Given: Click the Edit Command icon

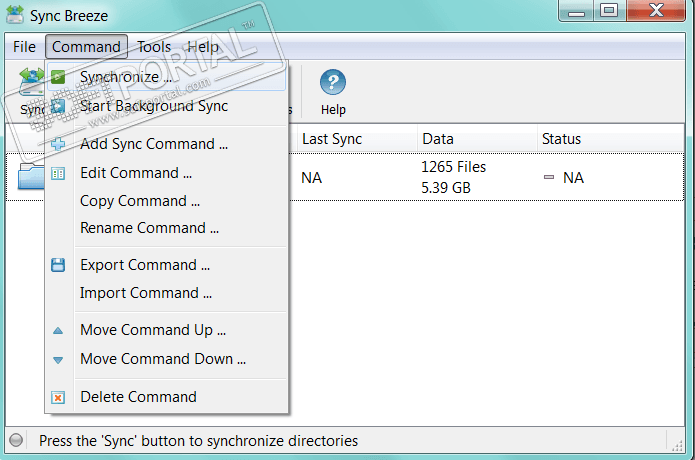Looking at the screenshot, I should click(x=59, y=173).
